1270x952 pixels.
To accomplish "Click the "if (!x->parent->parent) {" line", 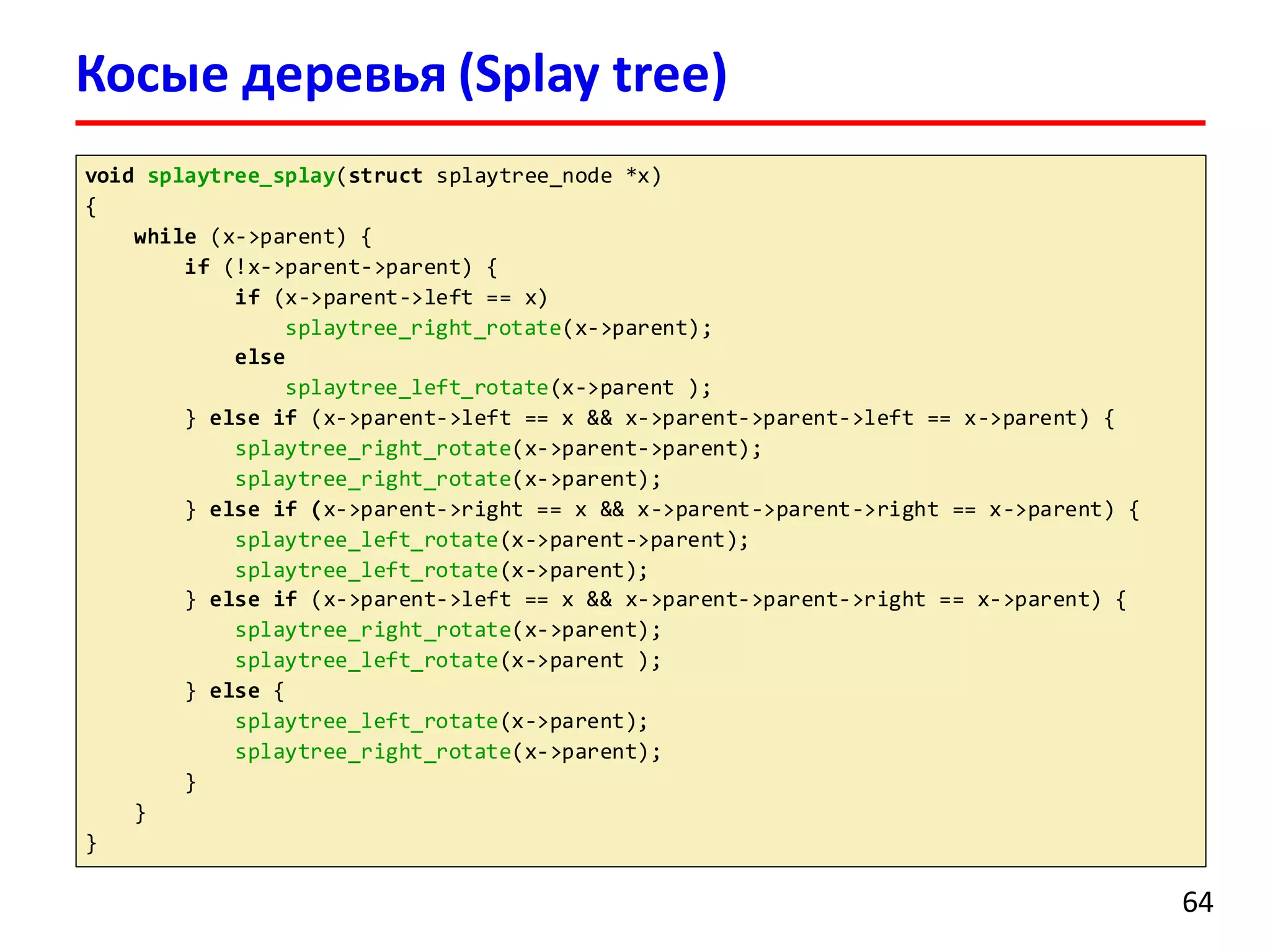I will tap(341, 267).
